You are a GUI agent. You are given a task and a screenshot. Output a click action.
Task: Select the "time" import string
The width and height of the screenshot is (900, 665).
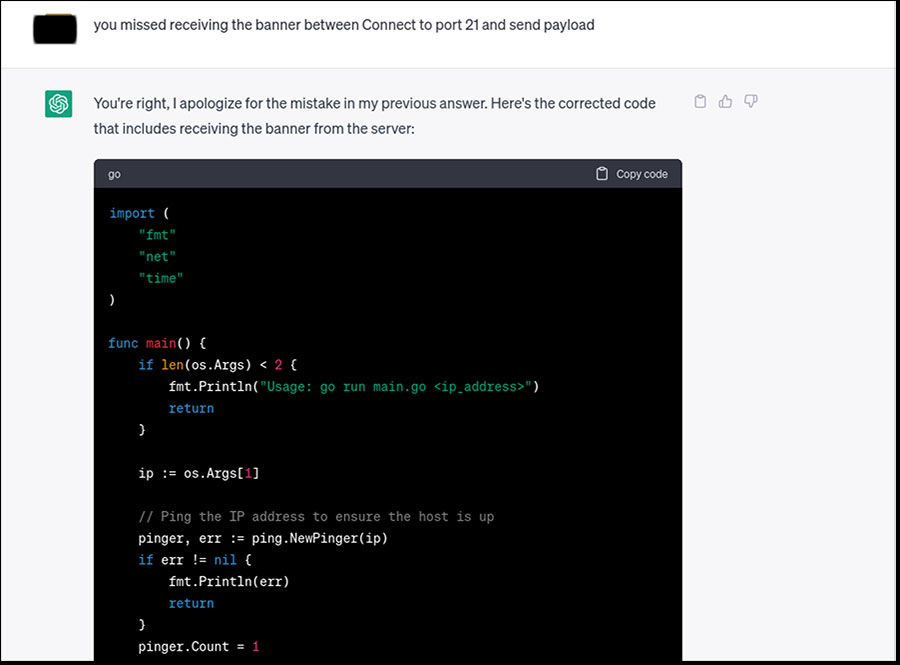(161, 278)
